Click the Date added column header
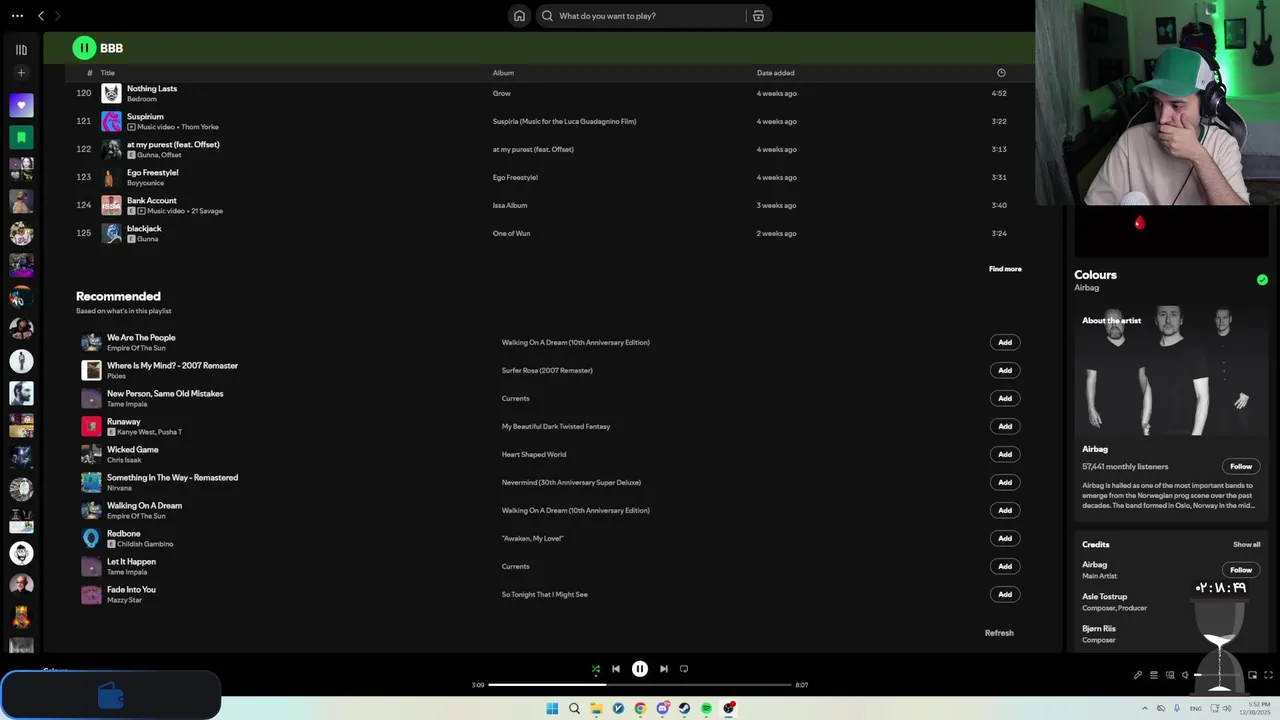1280x720 pixels. click(x=776, y=73)
